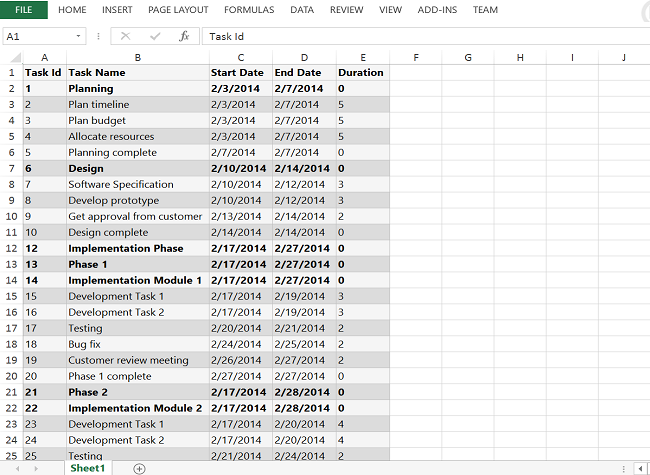650x475 pixels.
Task: Select the Plan timeline cell
Action: click(138, 104)
